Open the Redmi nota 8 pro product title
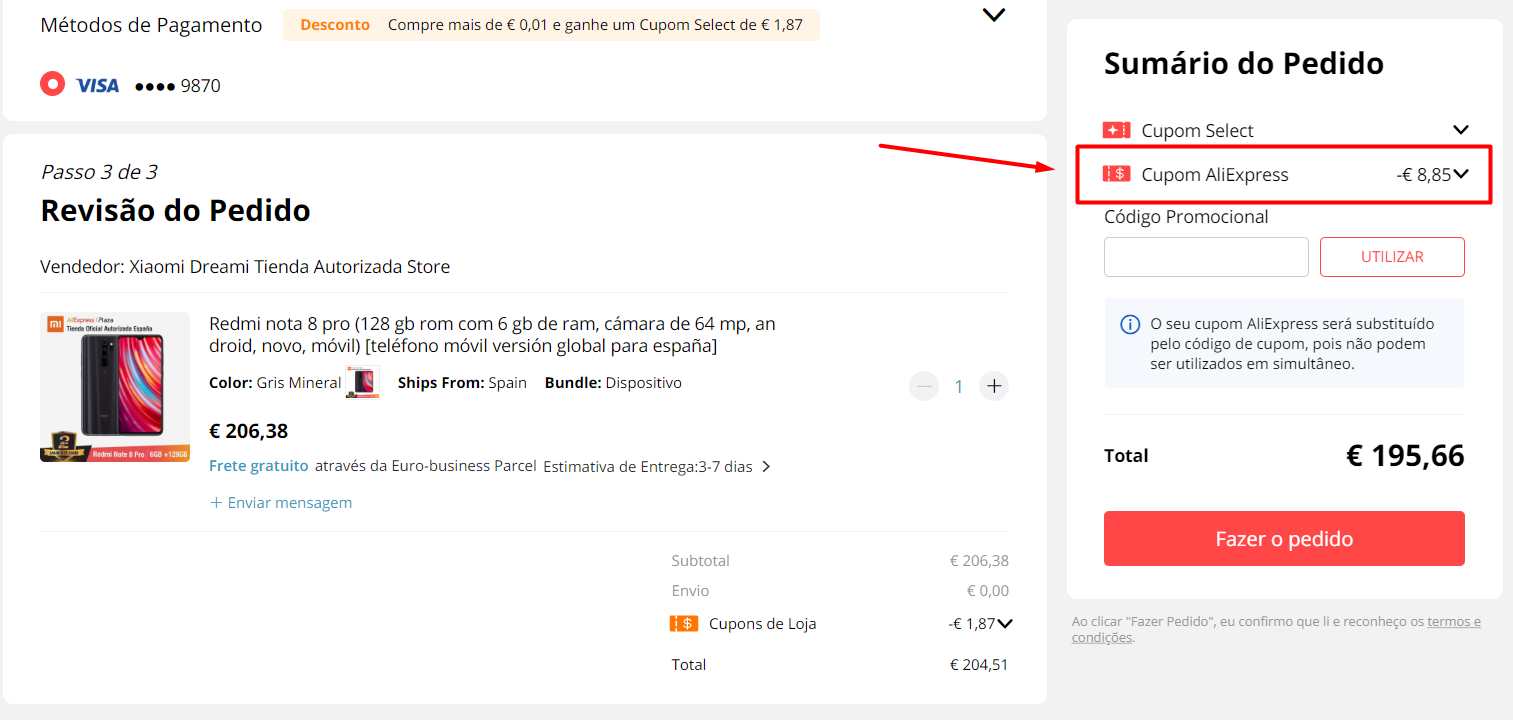The image size is (1513, 720). 492,335
